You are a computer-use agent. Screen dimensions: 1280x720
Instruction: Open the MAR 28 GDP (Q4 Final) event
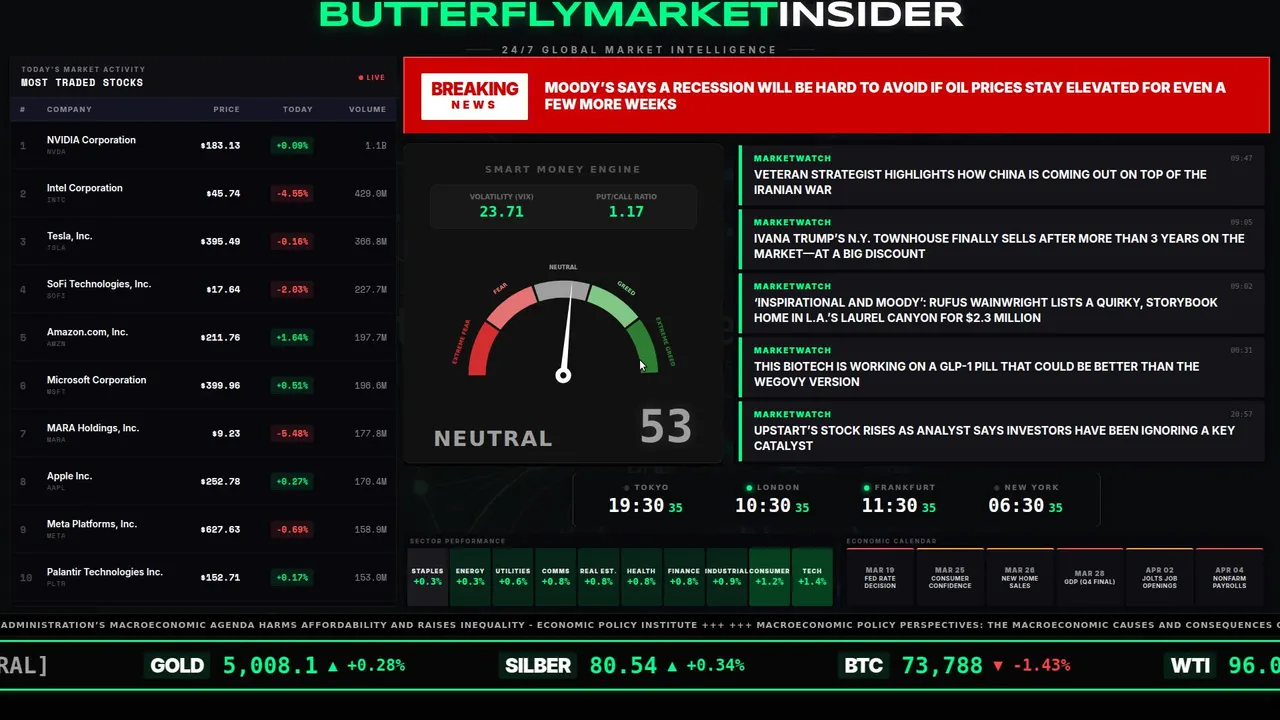(1090, 577)
